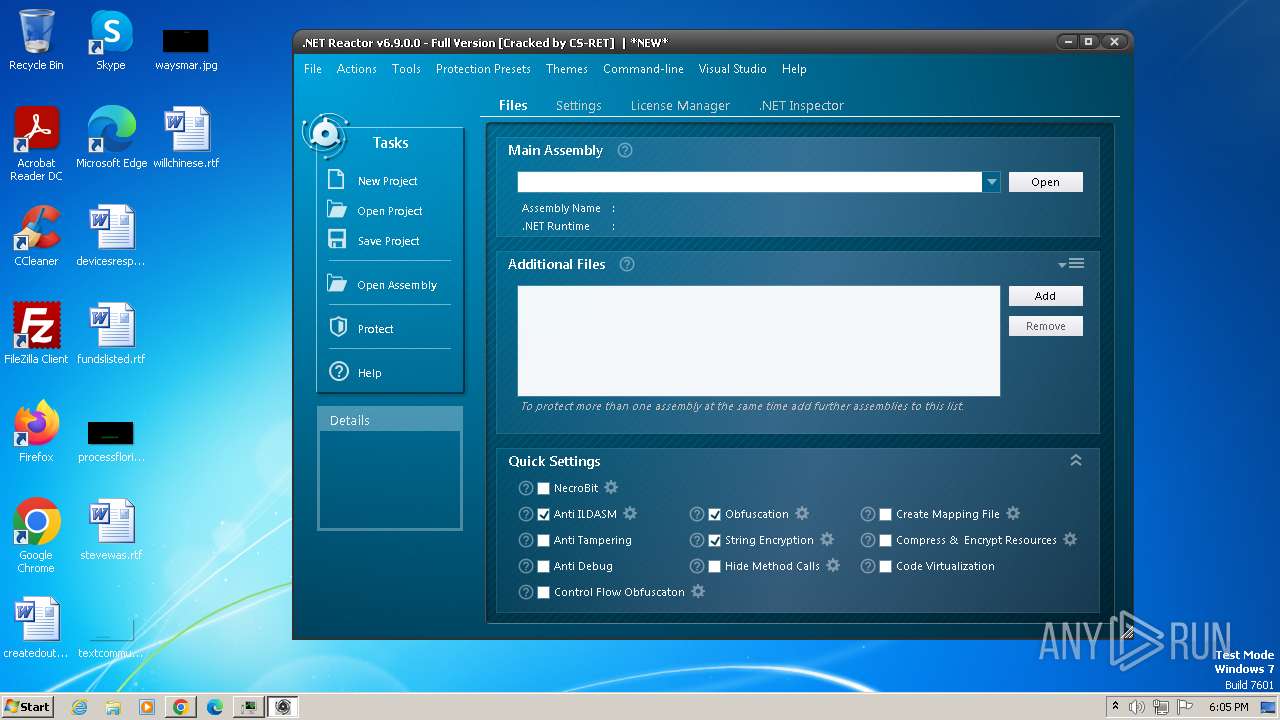Click Google Chrome taskbar icon

[x=180, y=707]
